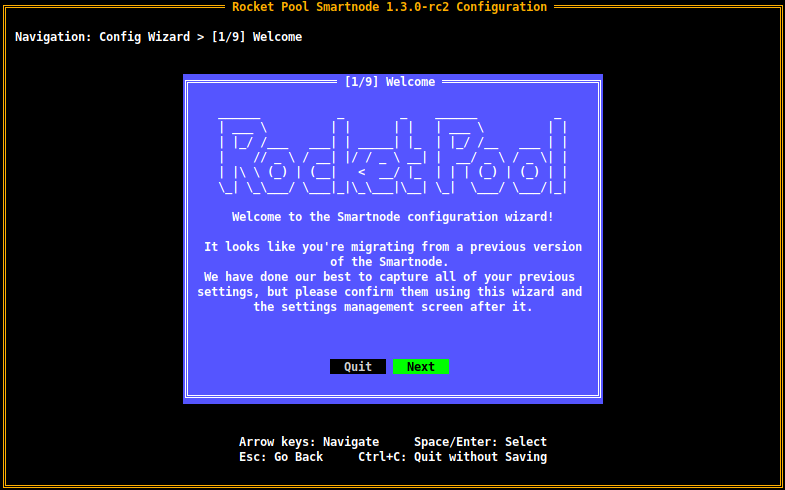Click the Rocket Pool Smartnode Configuration title
785x490 pixels.
[390, 7]
